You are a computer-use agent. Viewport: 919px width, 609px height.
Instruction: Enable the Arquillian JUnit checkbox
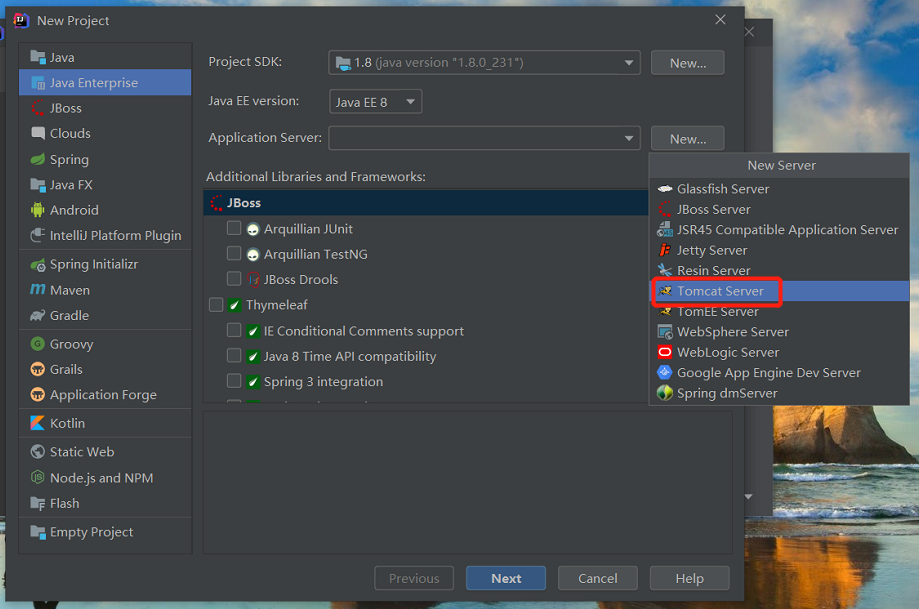click(234, 227)
